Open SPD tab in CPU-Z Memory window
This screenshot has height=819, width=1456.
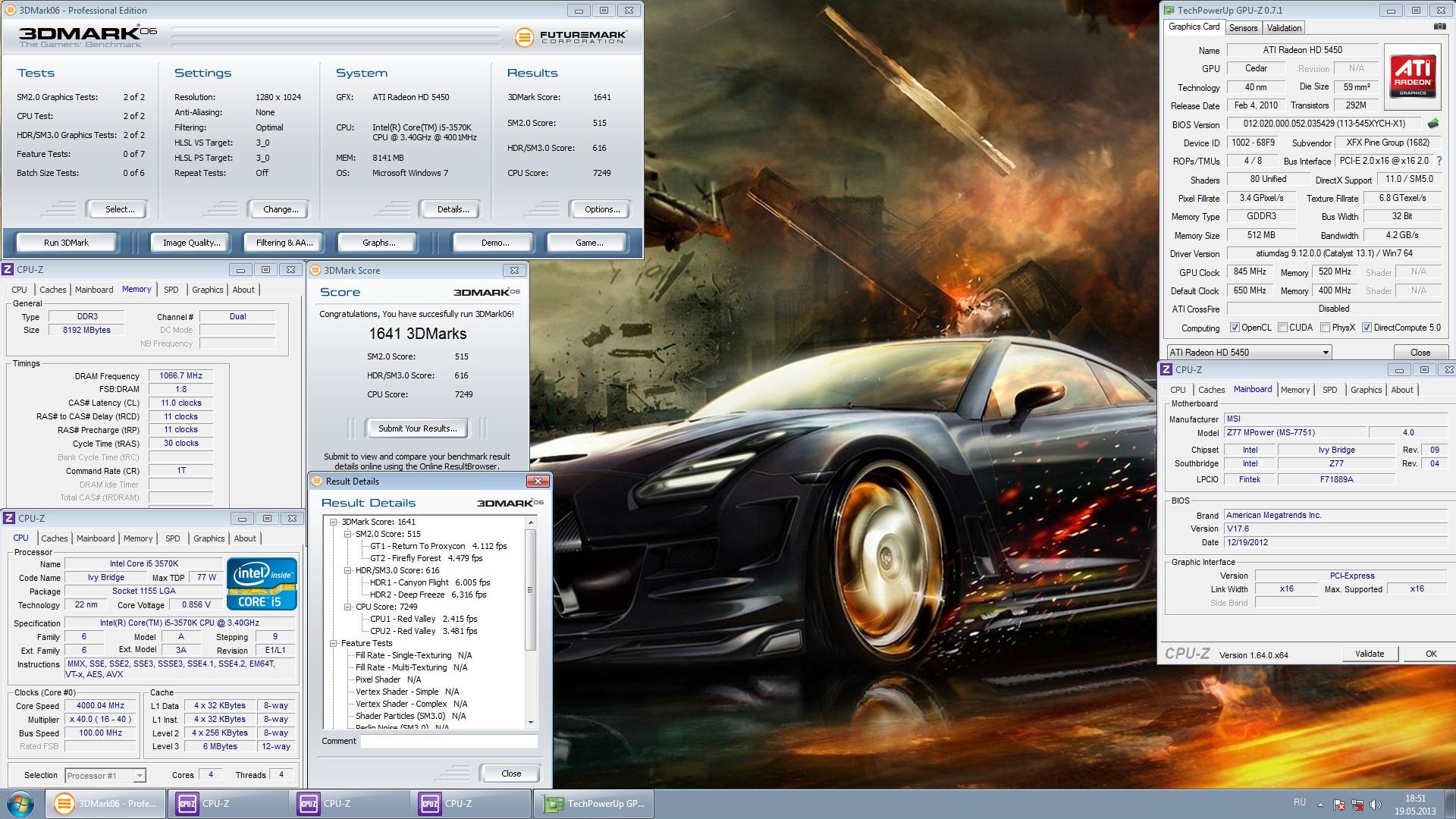171,290
